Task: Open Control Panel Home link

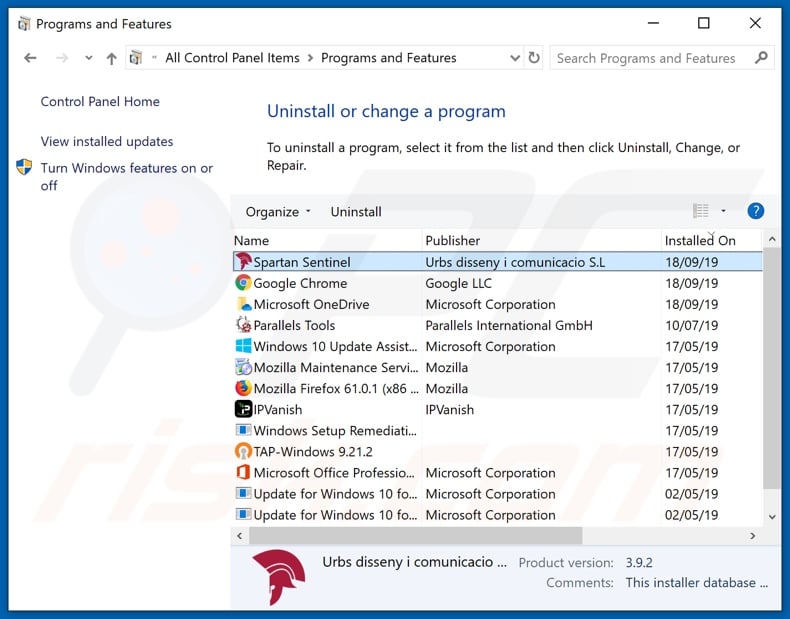Action: 100,101
